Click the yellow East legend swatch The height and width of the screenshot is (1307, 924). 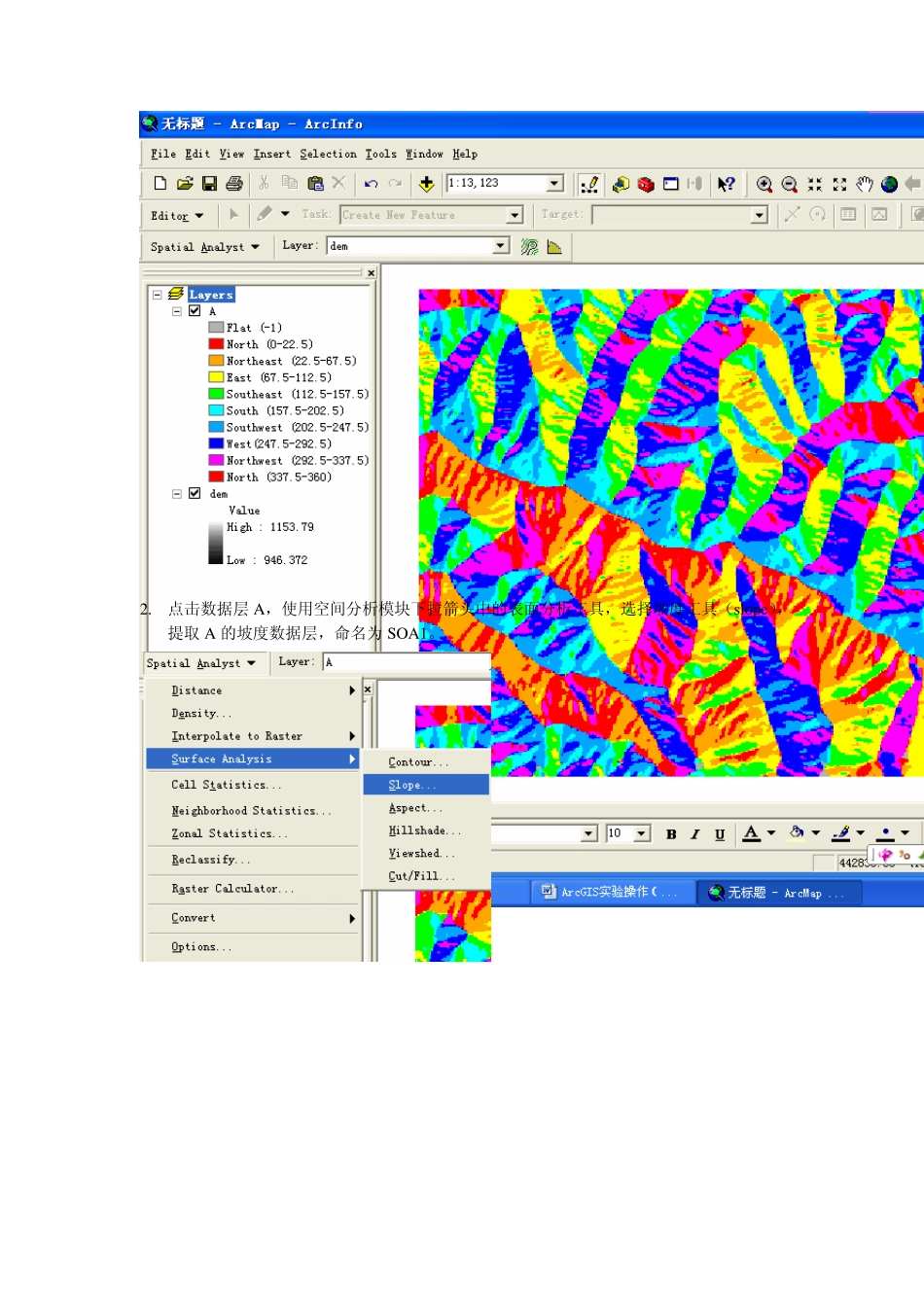(216, 377)
